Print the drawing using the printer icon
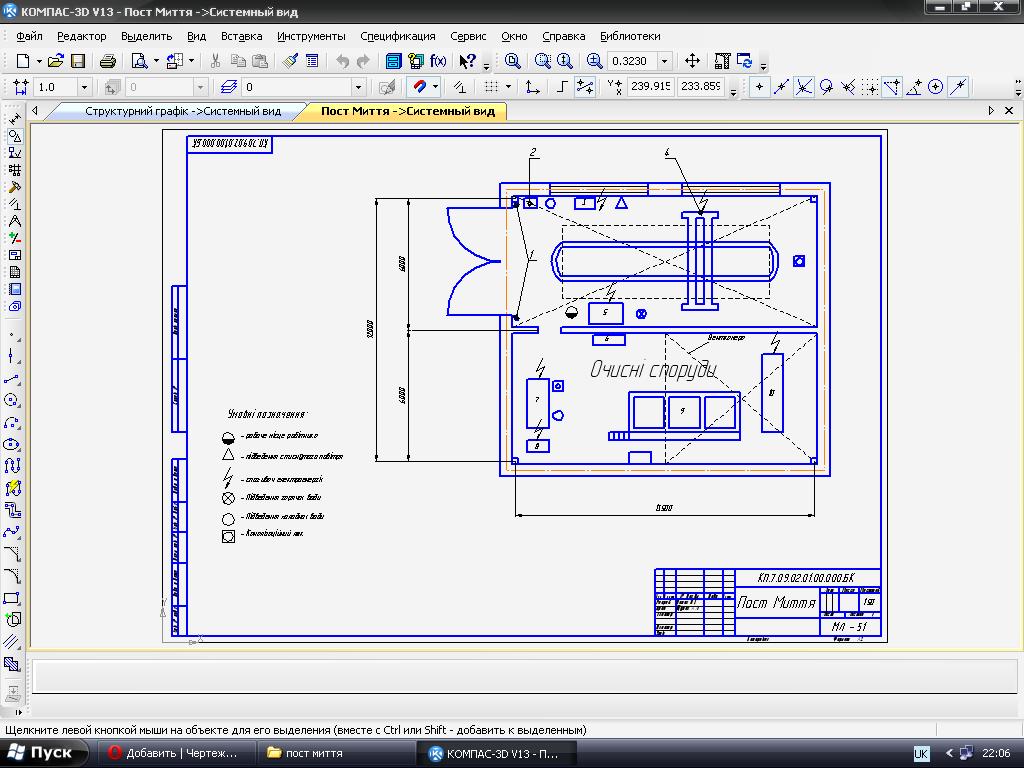The height and width of the screenshot is (768, 1024). click(108, 61)
